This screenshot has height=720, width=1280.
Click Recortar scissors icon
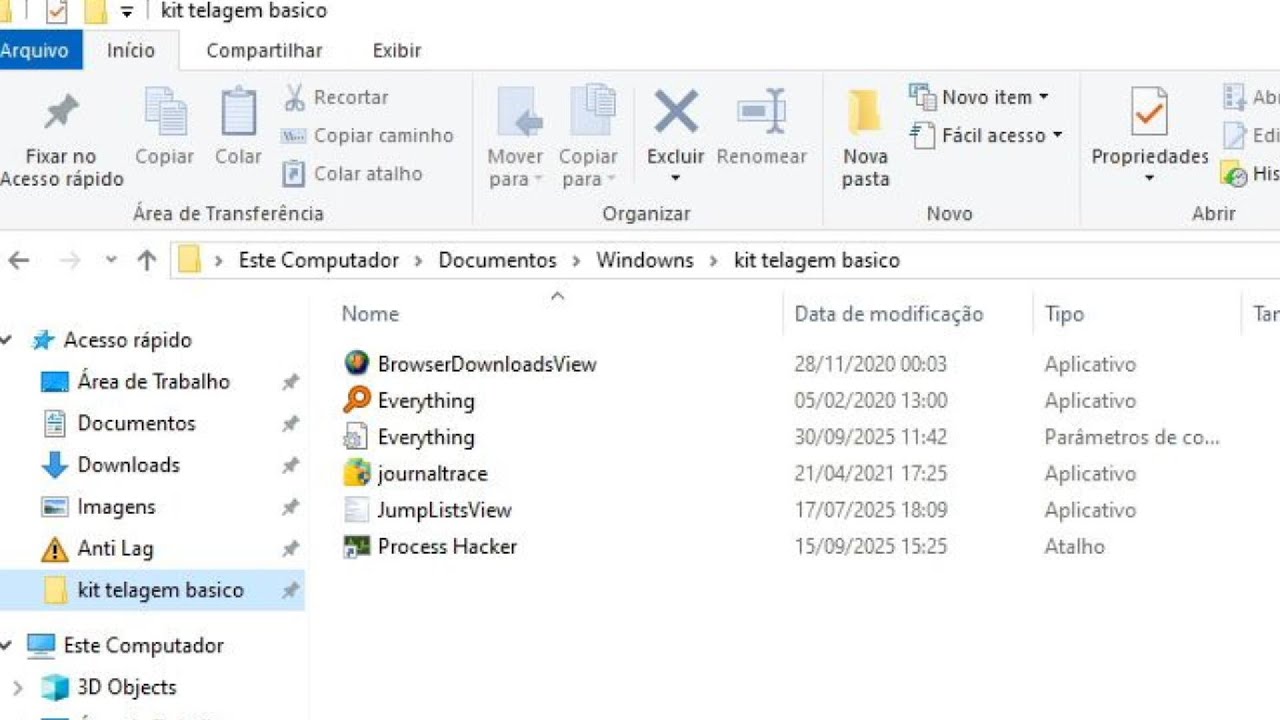coord(294,97)
